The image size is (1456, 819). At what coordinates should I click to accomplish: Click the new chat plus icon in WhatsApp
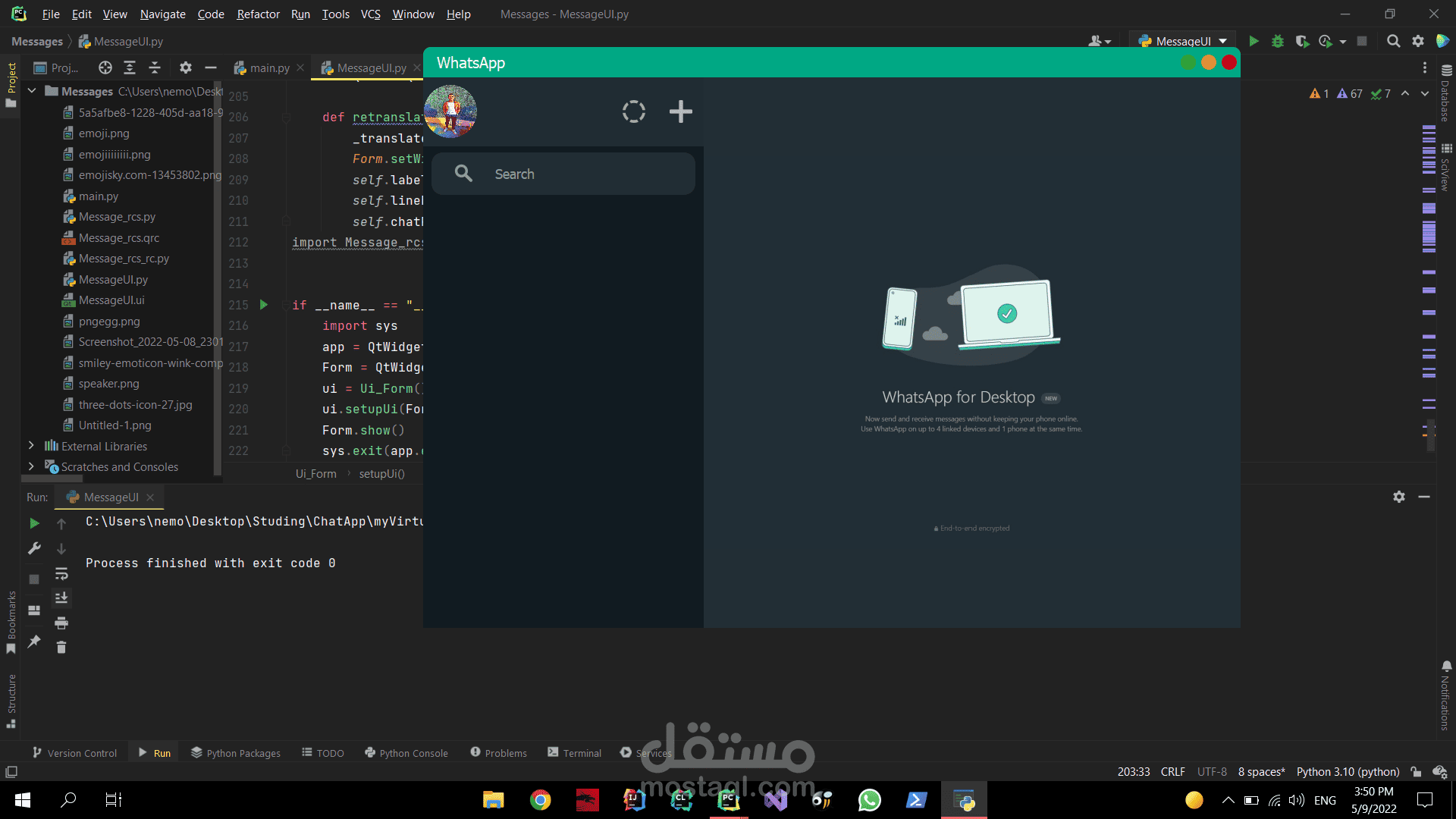(x=680, y=111)
